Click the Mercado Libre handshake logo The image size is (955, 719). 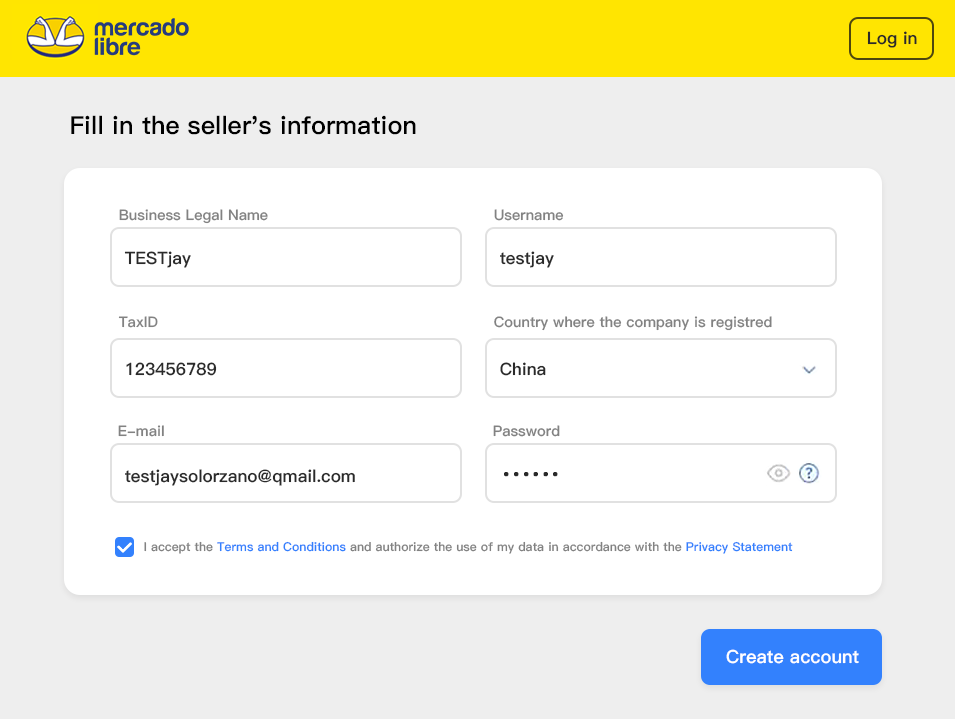coord(55,38)
